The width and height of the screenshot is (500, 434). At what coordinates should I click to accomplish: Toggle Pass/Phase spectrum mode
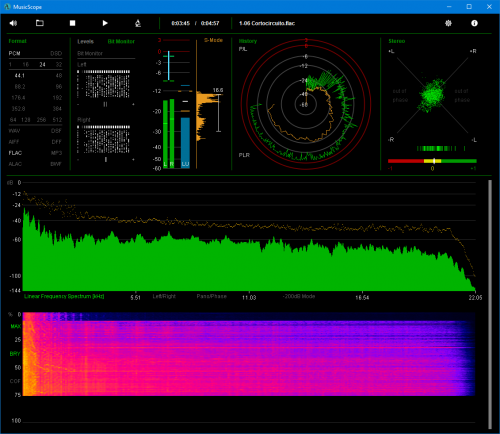[211, 296]
